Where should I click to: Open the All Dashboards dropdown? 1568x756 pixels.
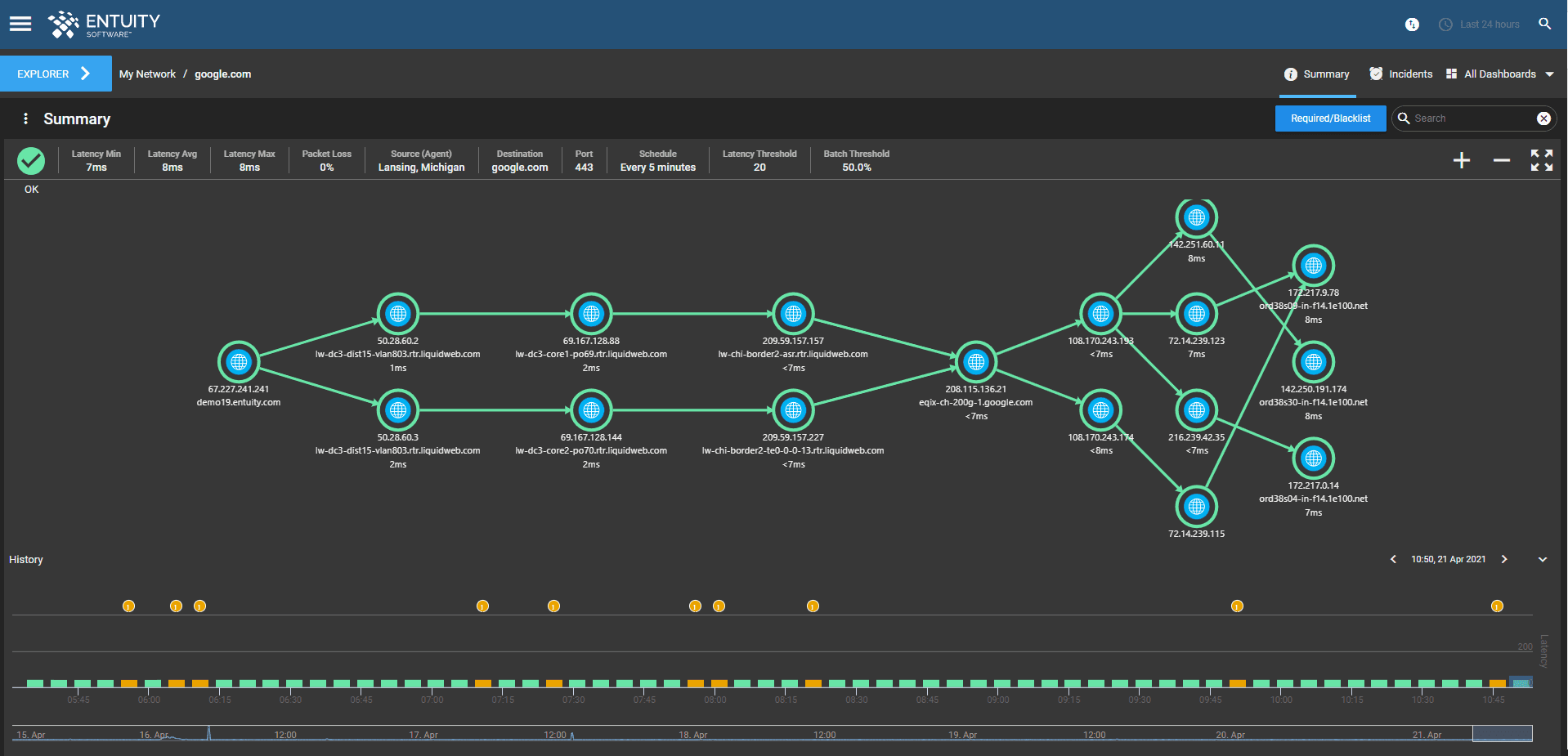(x=1500, y=74)
